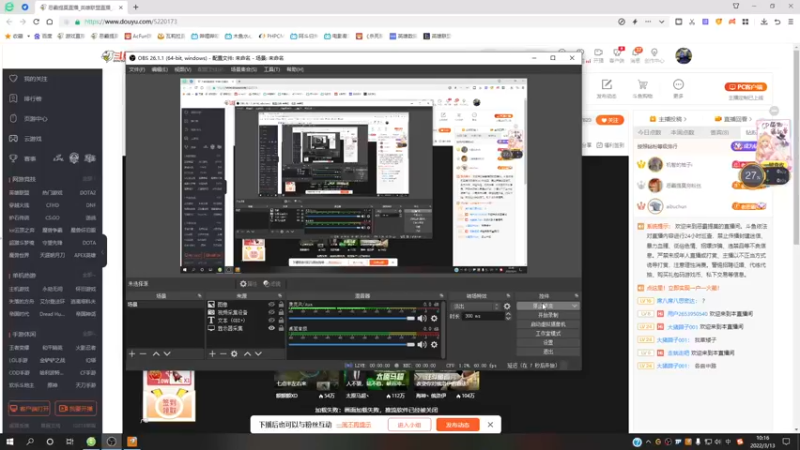
Task: Open the OBS File menu
Action: click(137, 69)
